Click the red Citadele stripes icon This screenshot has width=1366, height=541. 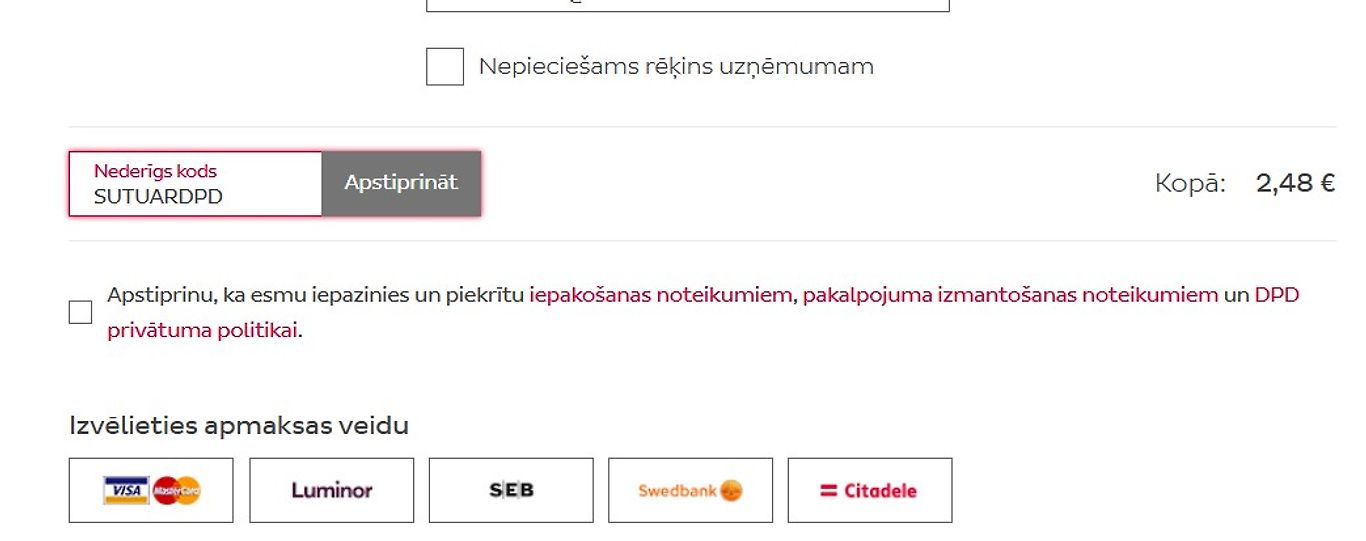click(x=828, y=491)
